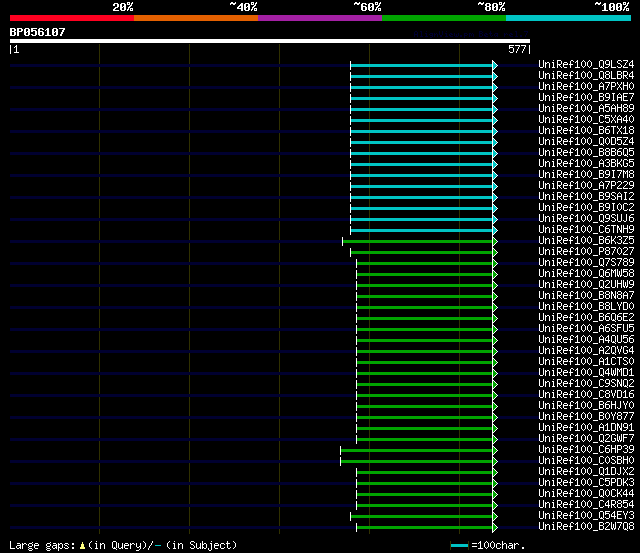Select the UniRef100_Q54EY3 label
This screenshot has width=640, height=553.
(586, 516)
